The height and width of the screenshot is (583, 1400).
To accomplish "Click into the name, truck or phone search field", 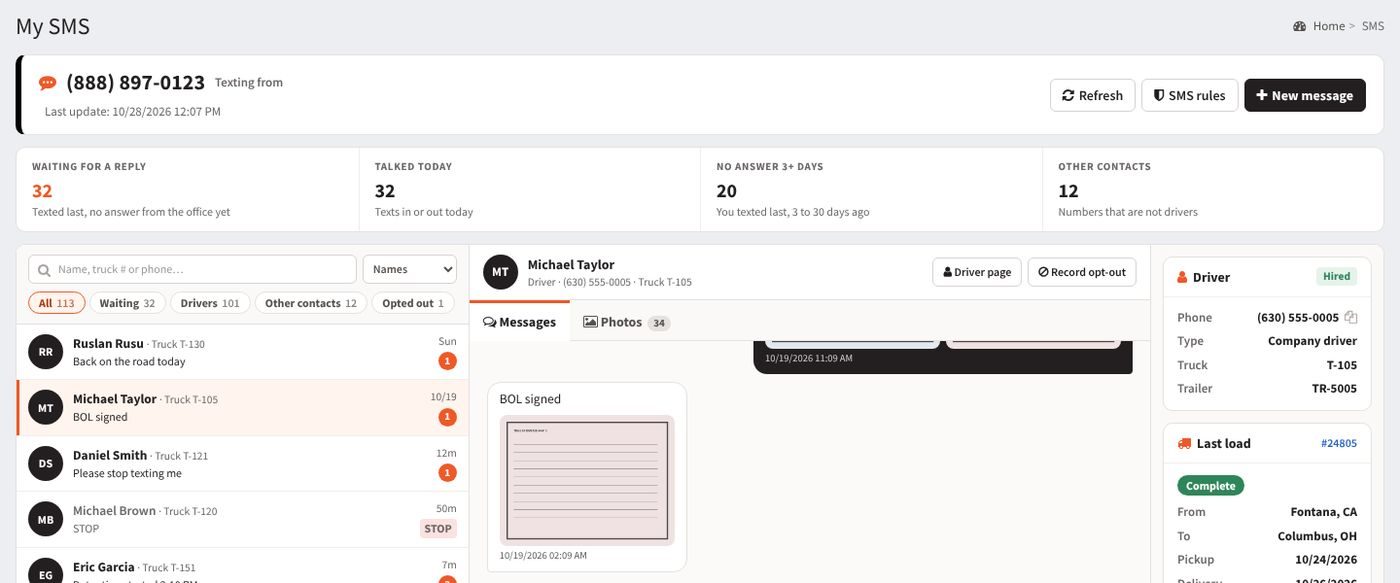I will click(x=192, y=269).
